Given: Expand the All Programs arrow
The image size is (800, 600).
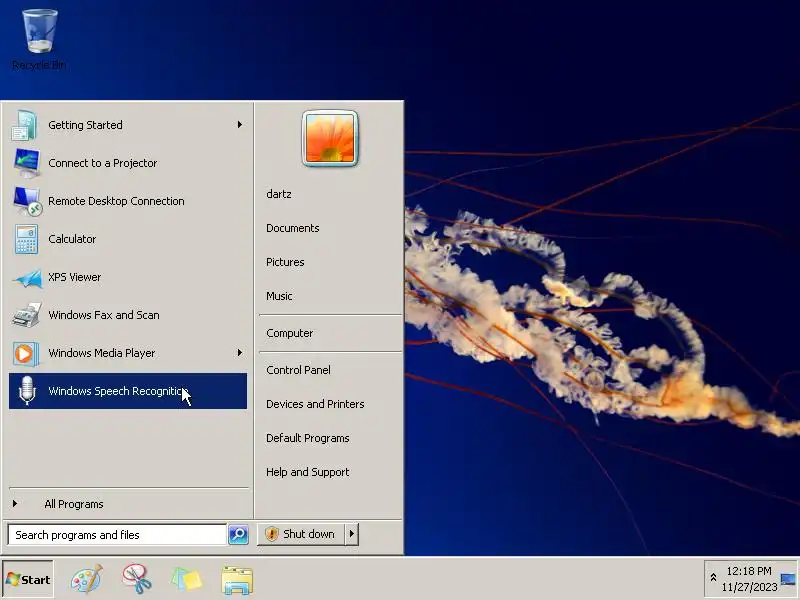Looking at the screenshot, I should [x=15, y=504].
